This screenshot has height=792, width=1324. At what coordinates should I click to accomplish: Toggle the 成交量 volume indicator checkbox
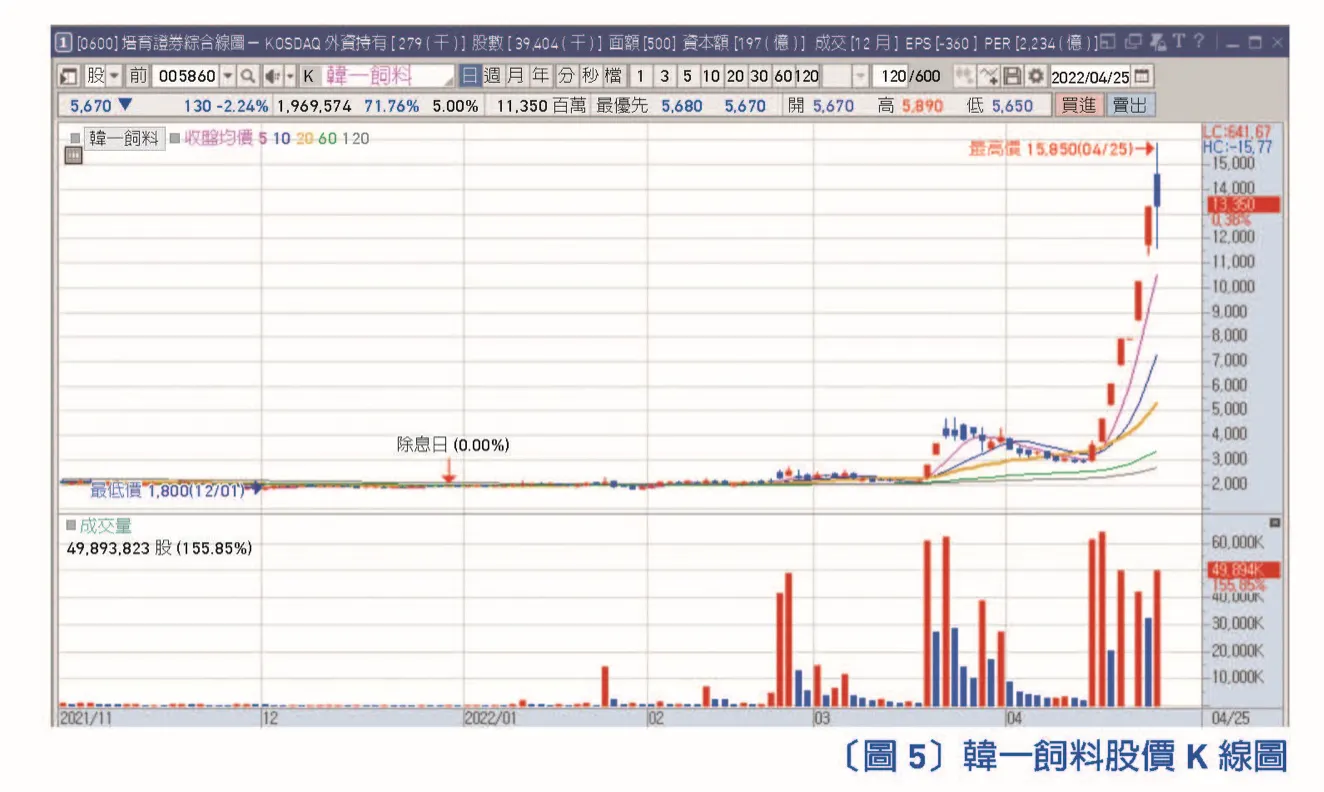pos(71,525)
